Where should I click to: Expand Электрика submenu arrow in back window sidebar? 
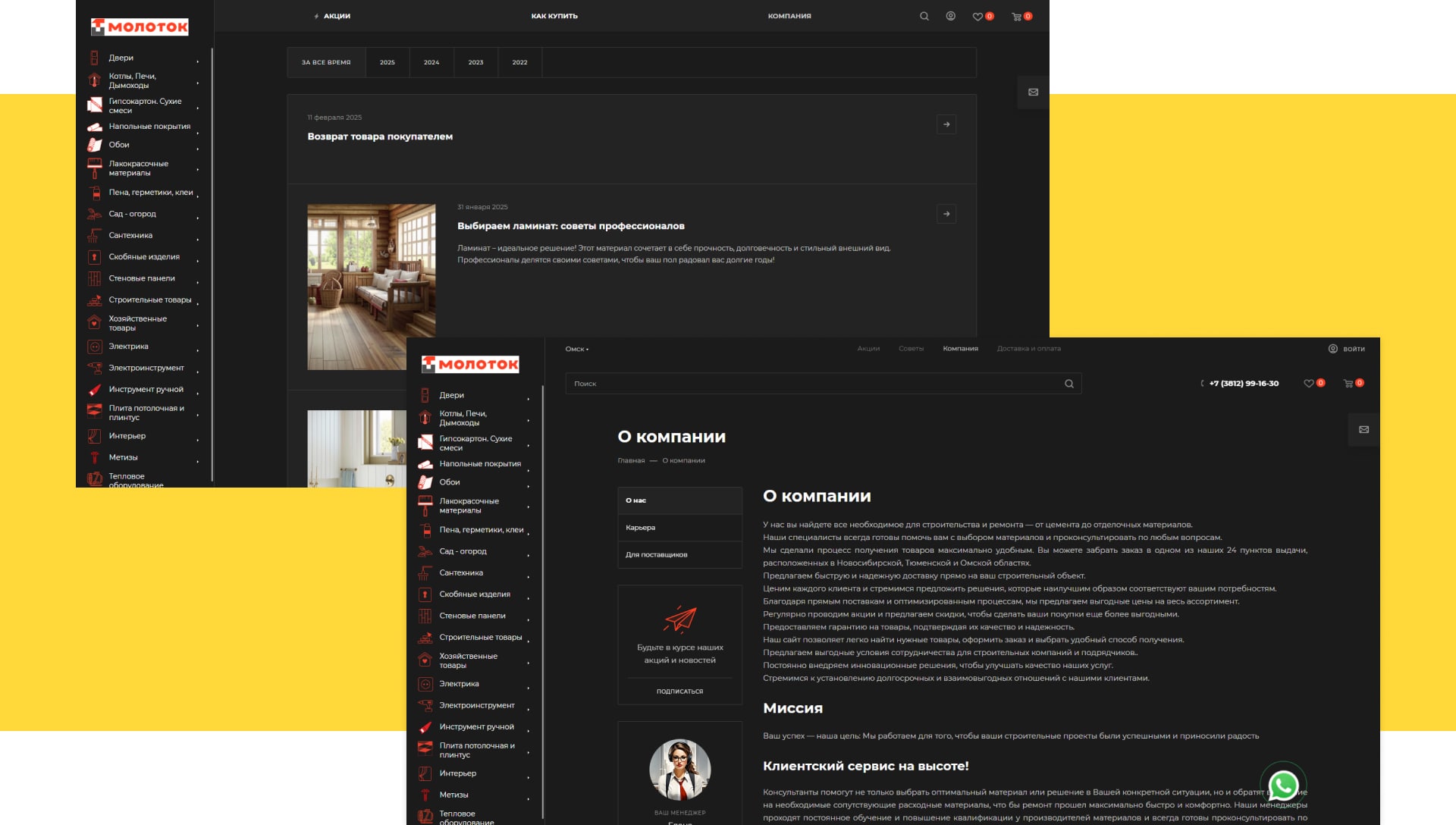click(197, 350)
